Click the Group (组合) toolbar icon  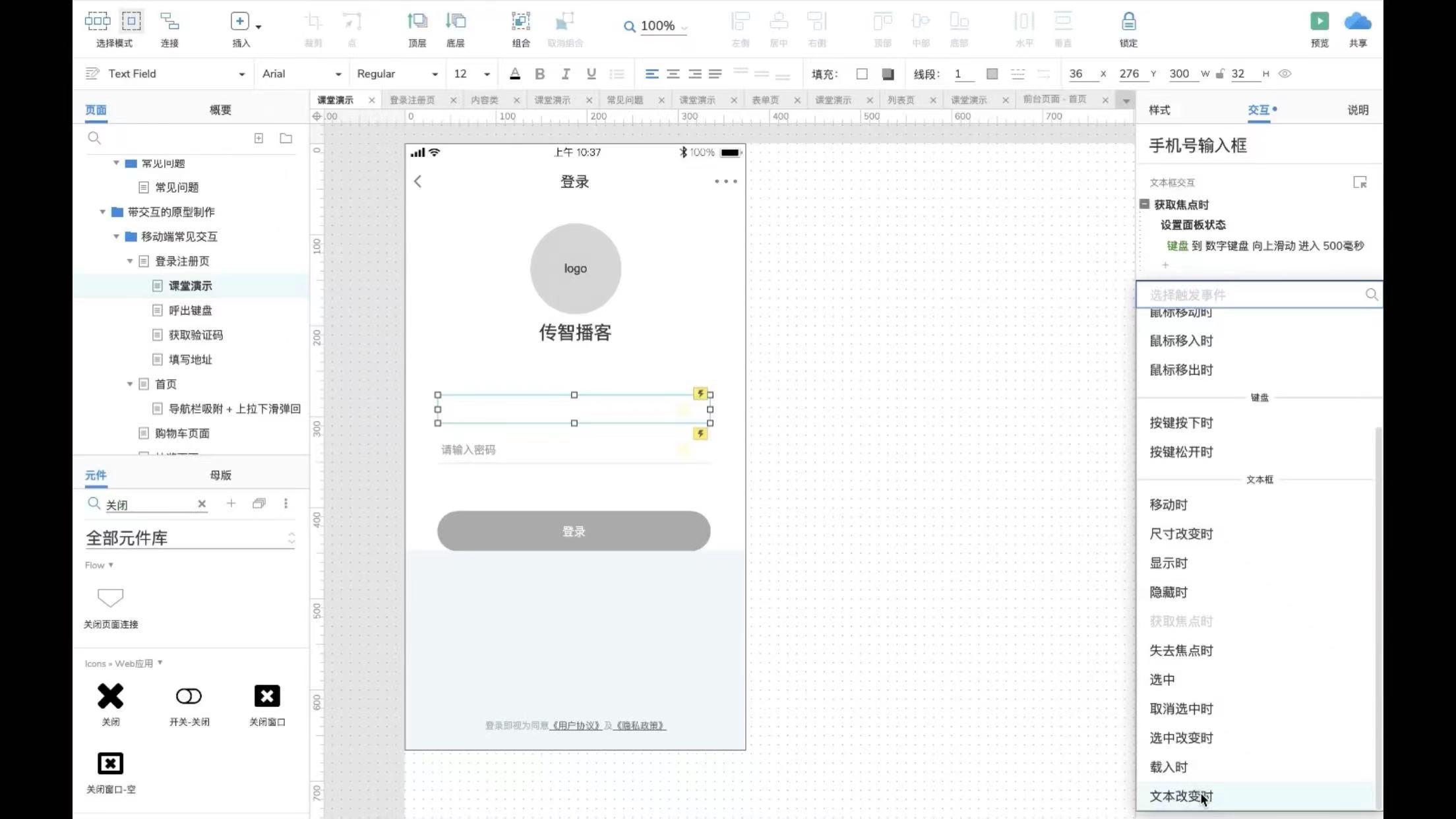(x=520, y=22)
